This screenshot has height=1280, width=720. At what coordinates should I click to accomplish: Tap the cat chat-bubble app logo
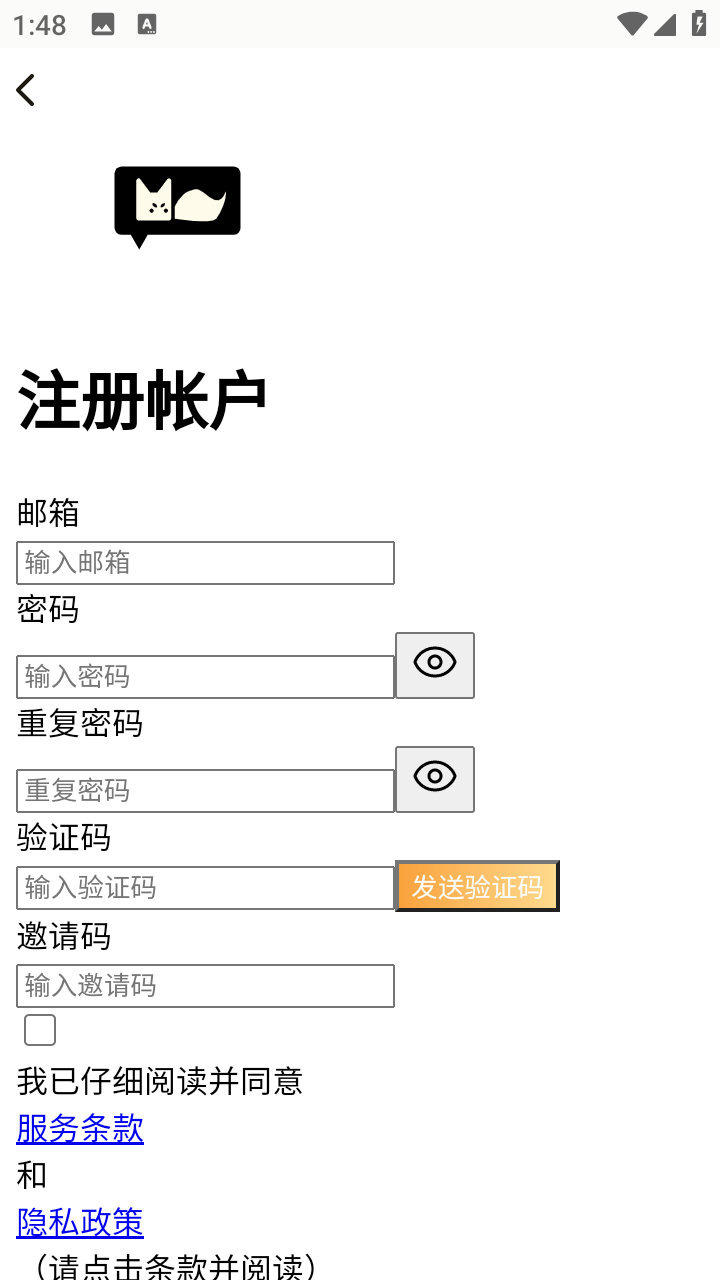pos(178,205)
